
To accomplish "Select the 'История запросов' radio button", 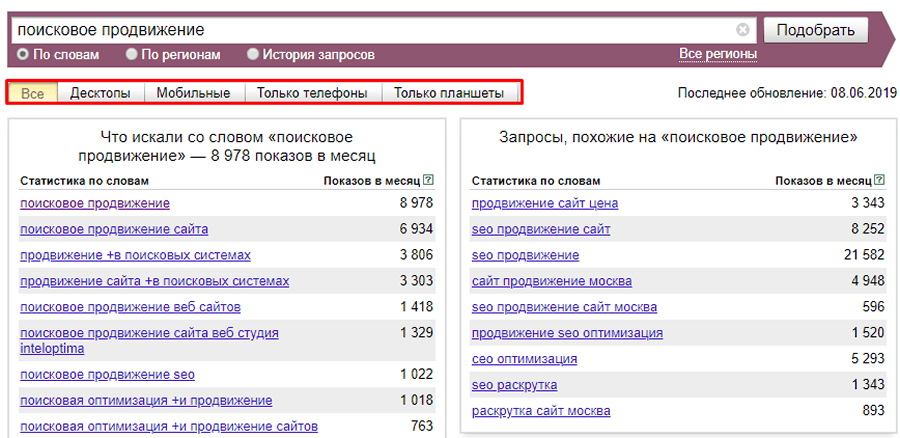I will 253,54.
